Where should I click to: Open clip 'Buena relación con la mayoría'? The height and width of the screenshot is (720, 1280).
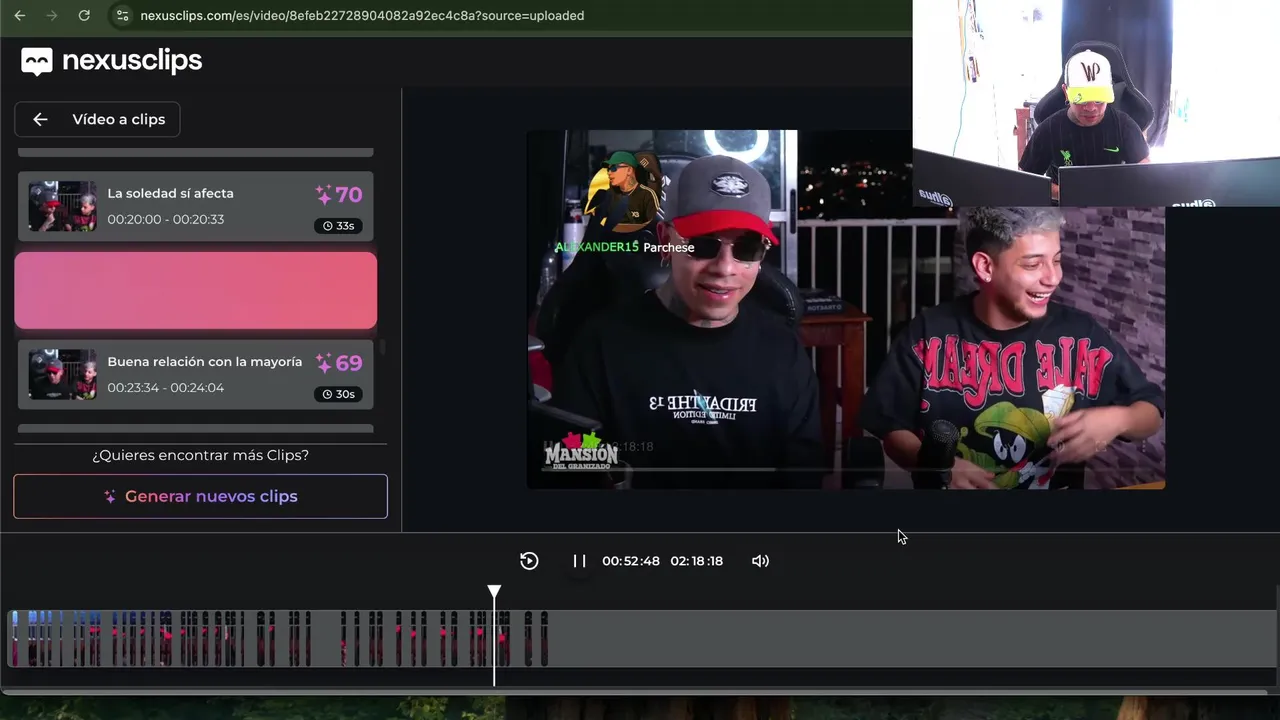pos(195,374)
